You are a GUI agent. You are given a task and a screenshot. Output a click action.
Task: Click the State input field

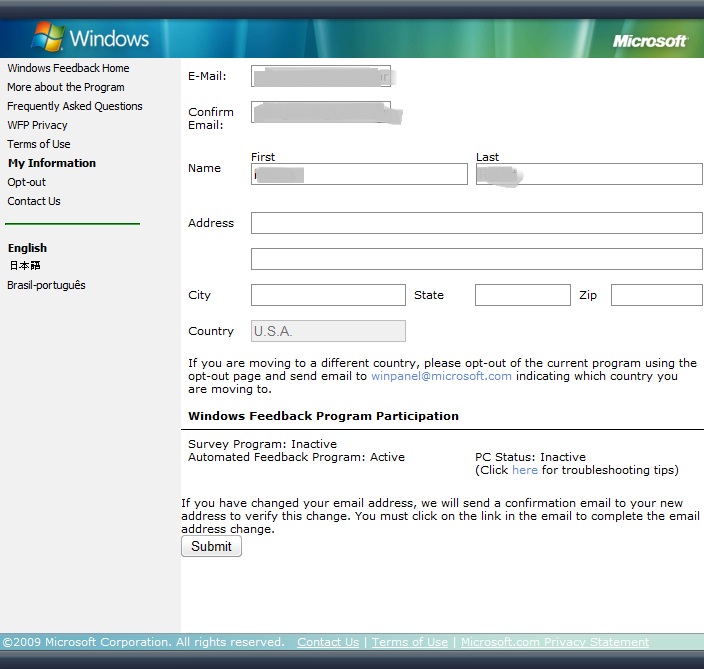tap(523, 295)
